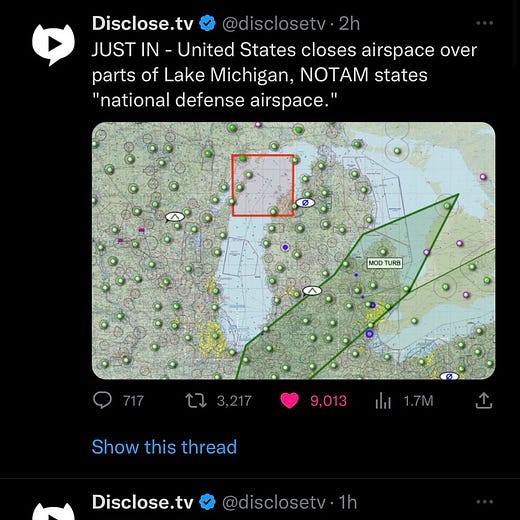This screenshot has height=520, width=520.
Task: Open Disclose.tv profile avatar of first tweet
Action: 53,44
